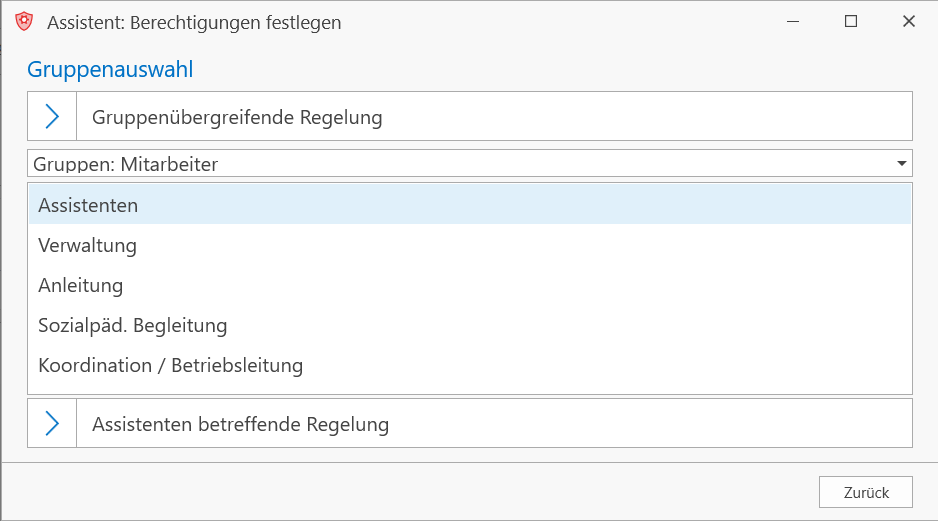Click the Zurück button

pyautogui.click(x=866, y=492)
